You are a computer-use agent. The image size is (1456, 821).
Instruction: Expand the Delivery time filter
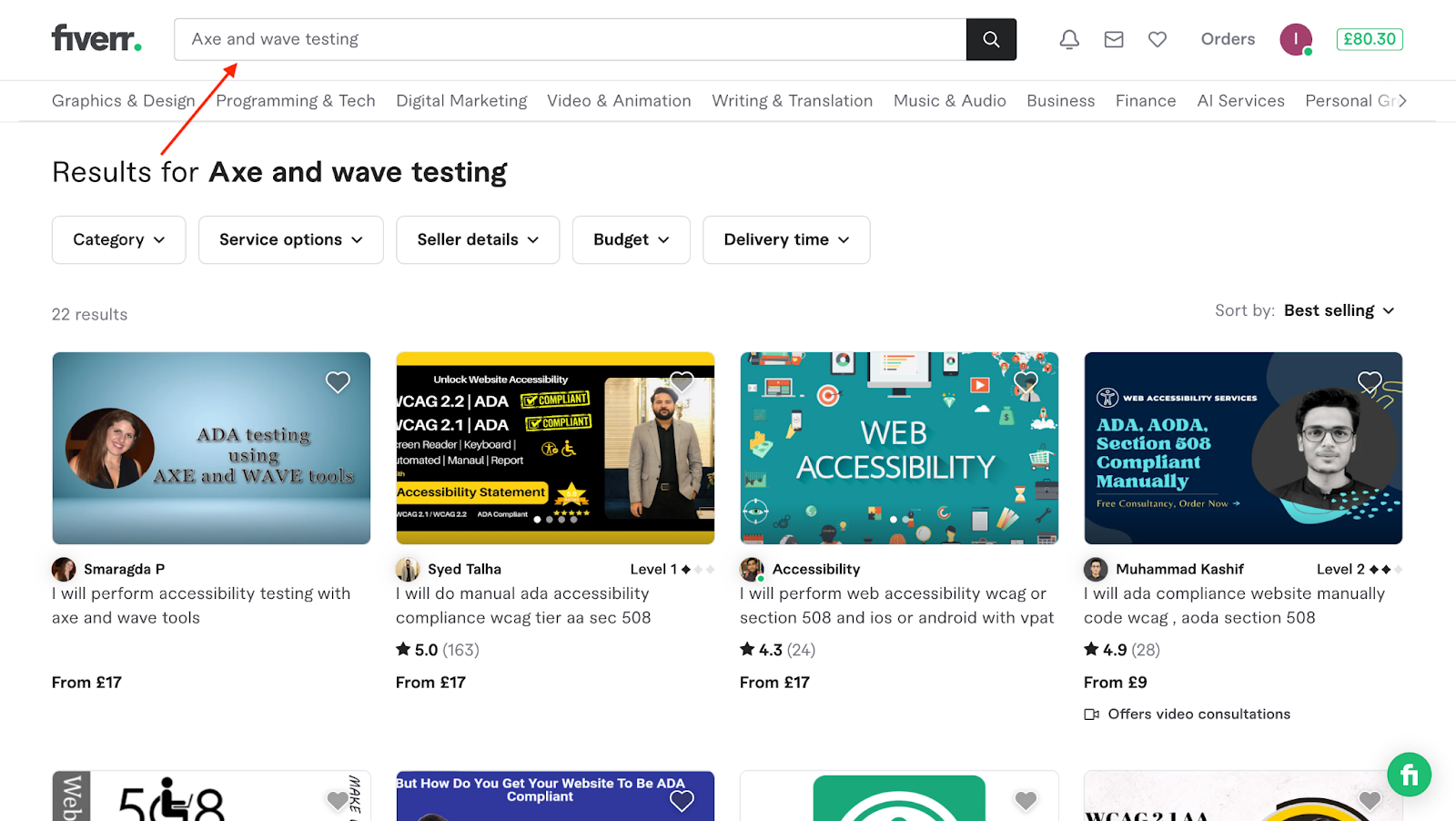point(786,239)
